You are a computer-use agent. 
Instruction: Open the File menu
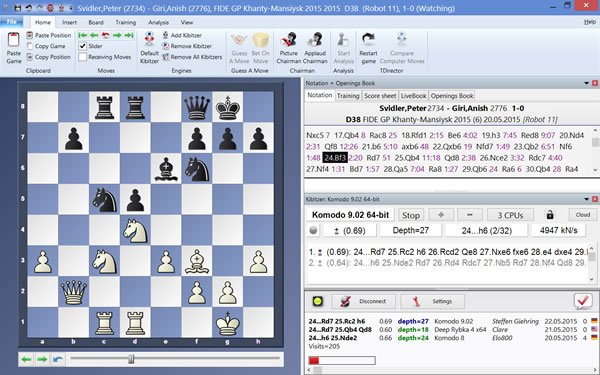point(12,22)
